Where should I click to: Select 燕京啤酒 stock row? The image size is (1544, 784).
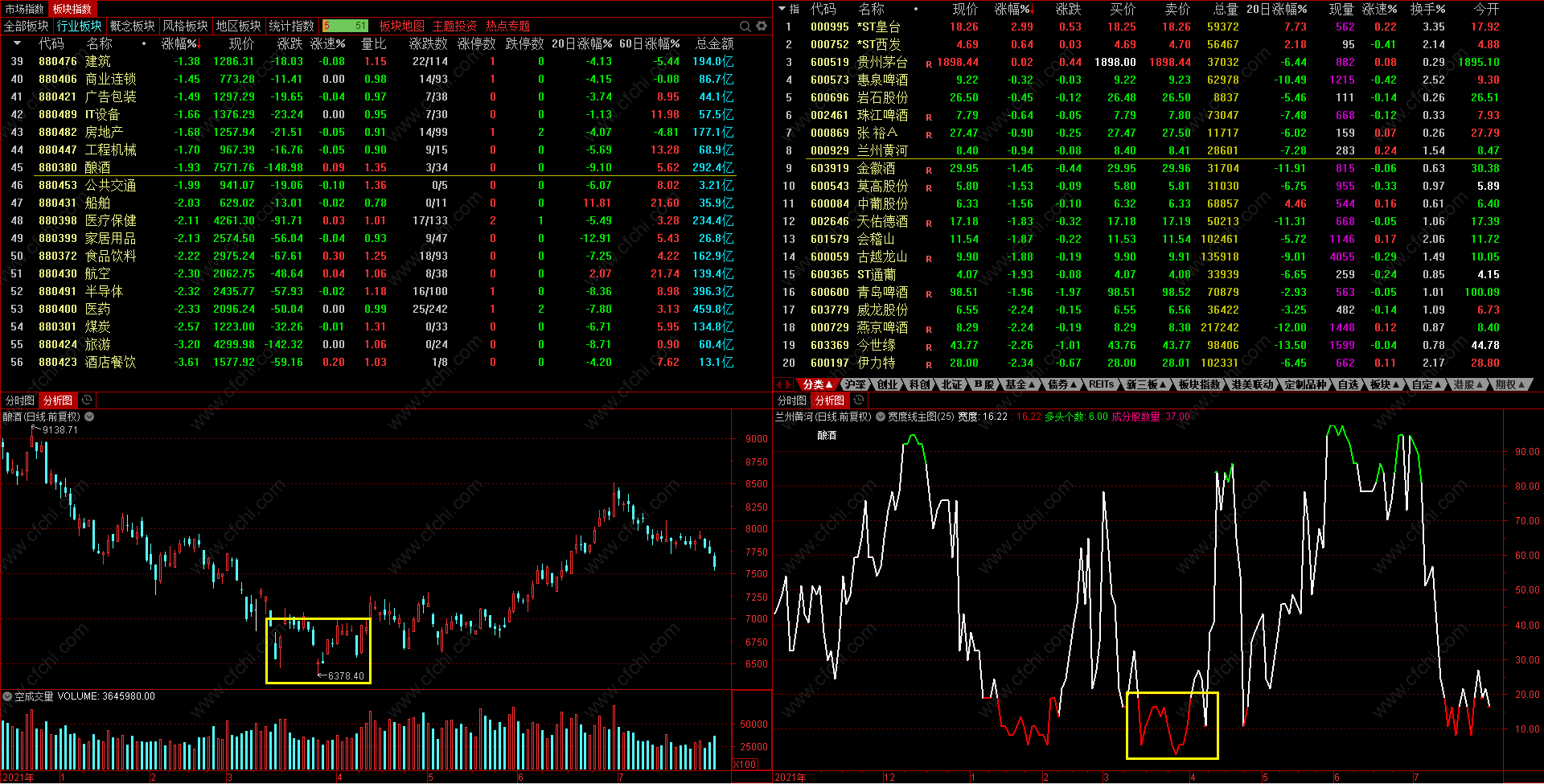[x=1158, y=327]
